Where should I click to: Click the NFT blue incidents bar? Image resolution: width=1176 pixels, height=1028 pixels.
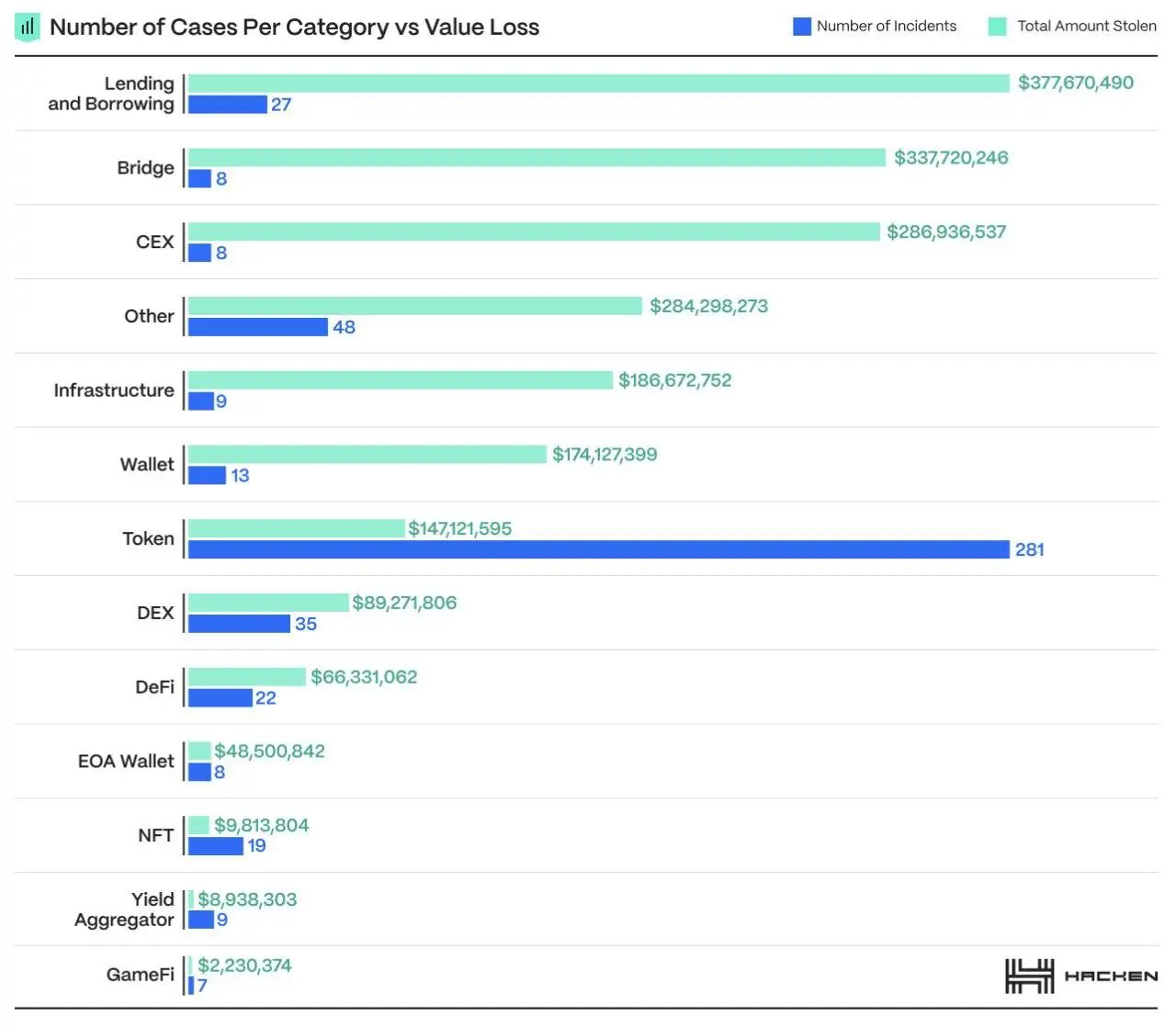[216, 846]
